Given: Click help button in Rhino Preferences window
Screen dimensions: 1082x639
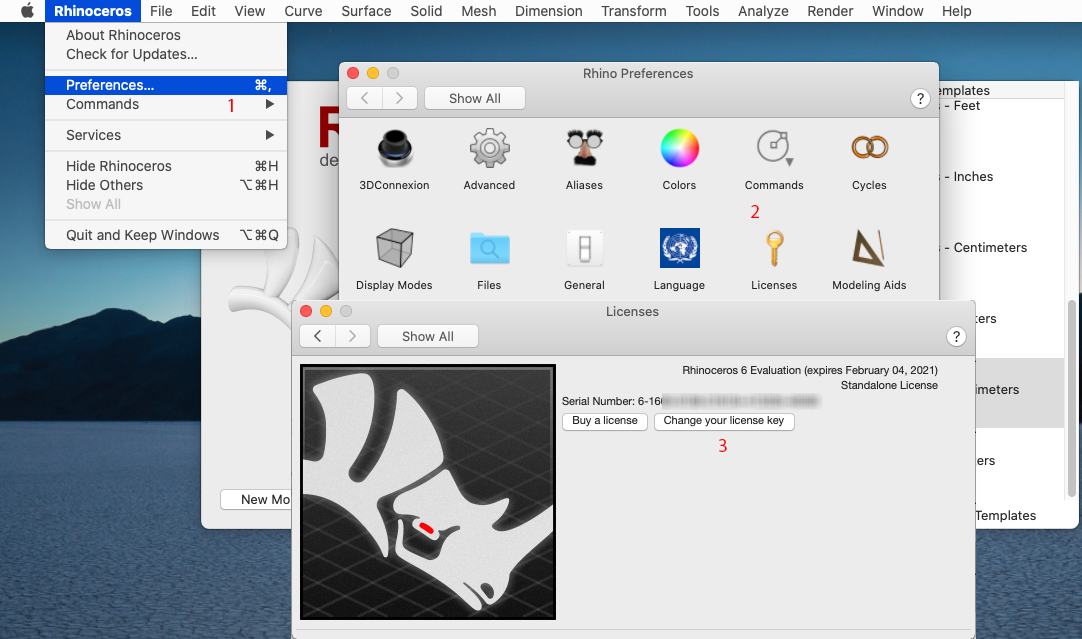Looking at the screenshot, I should coord(920,99).
